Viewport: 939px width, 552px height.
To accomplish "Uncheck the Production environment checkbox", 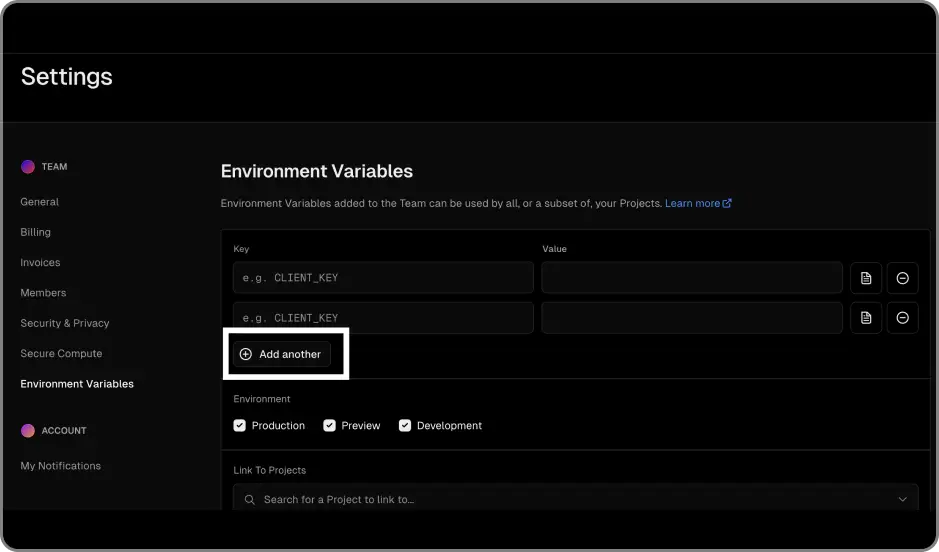I will [240, 426].
